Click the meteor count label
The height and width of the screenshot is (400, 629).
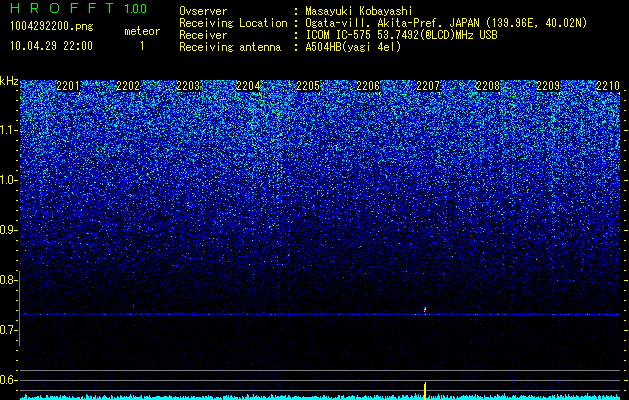pos(142,31)
